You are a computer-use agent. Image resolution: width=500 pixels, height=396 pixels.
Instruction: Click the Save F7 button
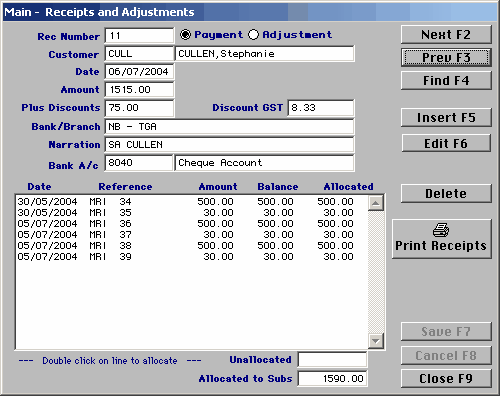click(x=446, y=332)
